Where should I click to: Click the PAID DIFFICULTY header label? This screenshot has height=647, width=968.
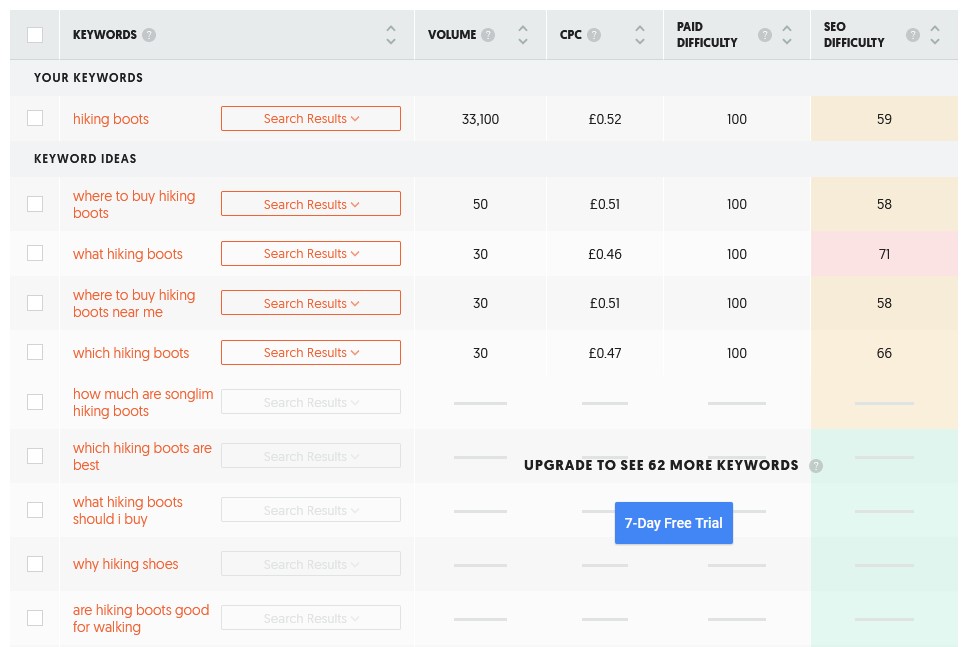point(707,35)
